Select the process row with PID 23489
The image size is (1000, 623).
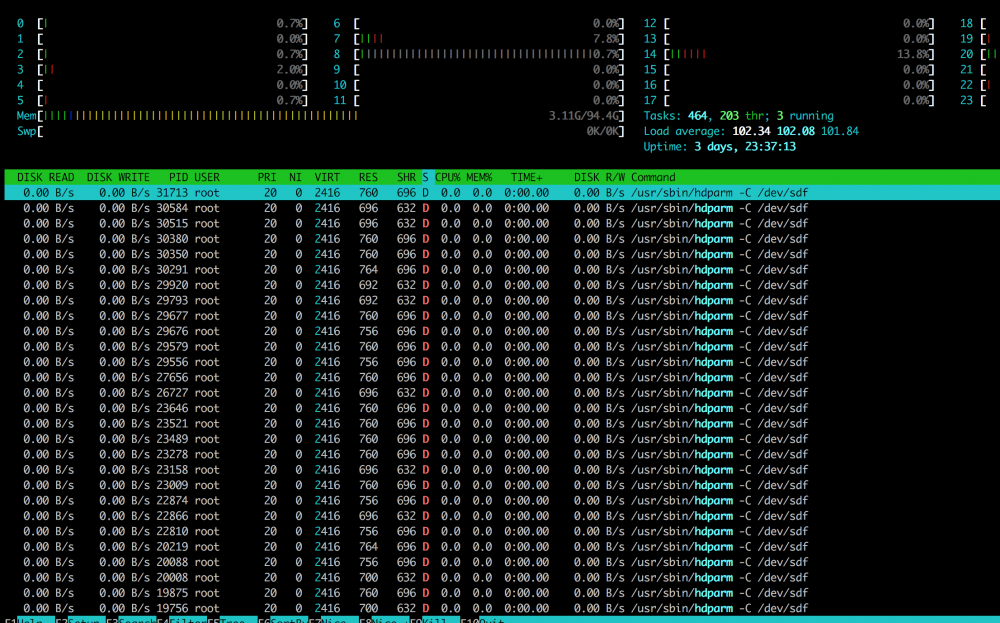[x=502, y=439]
